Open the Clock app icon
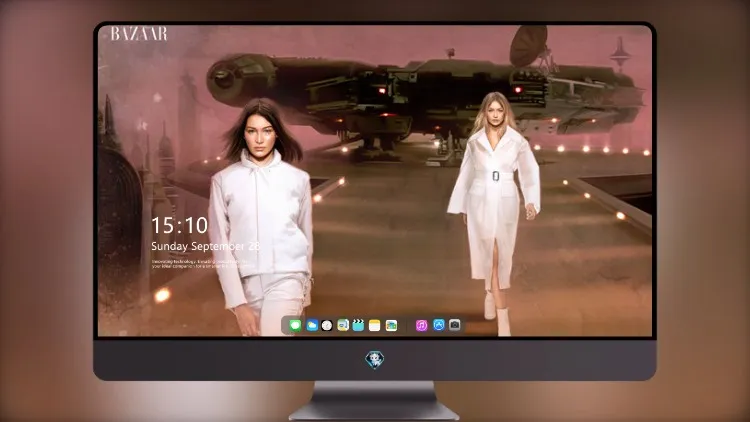Screen dimensions: 750x422 [x=327, y=325]
